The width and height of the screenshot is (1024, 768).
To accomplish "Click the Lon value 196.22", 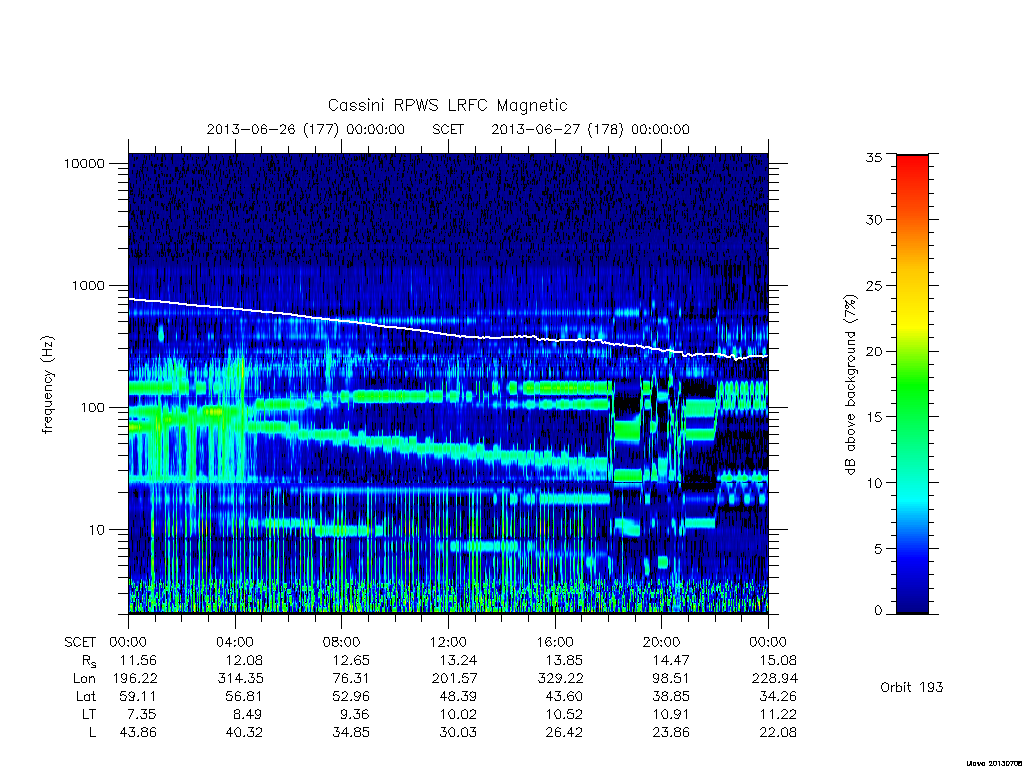I will tap(135, 679).
